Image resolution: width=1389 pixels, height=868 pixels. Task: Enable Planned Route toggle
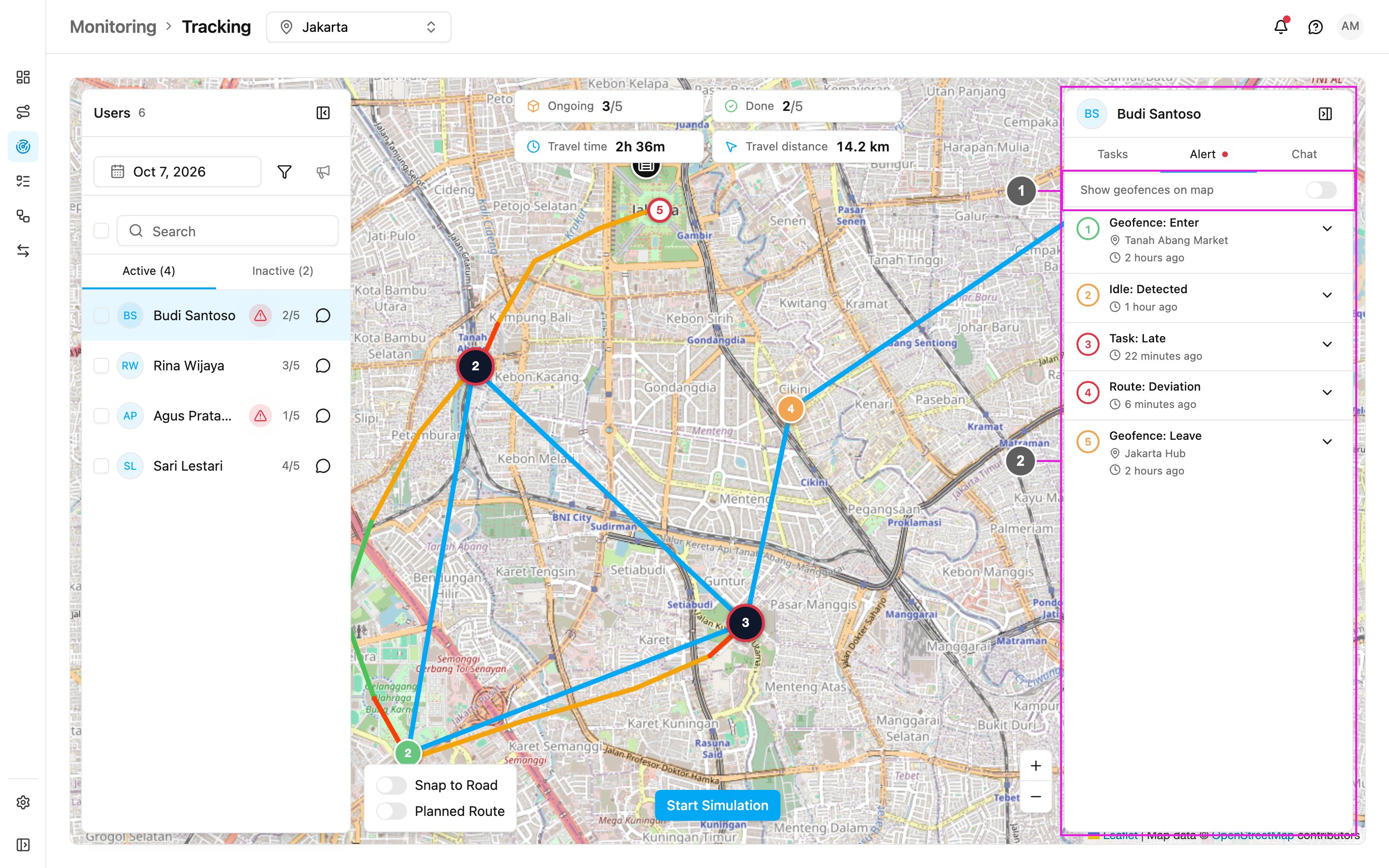pos(392,811)
